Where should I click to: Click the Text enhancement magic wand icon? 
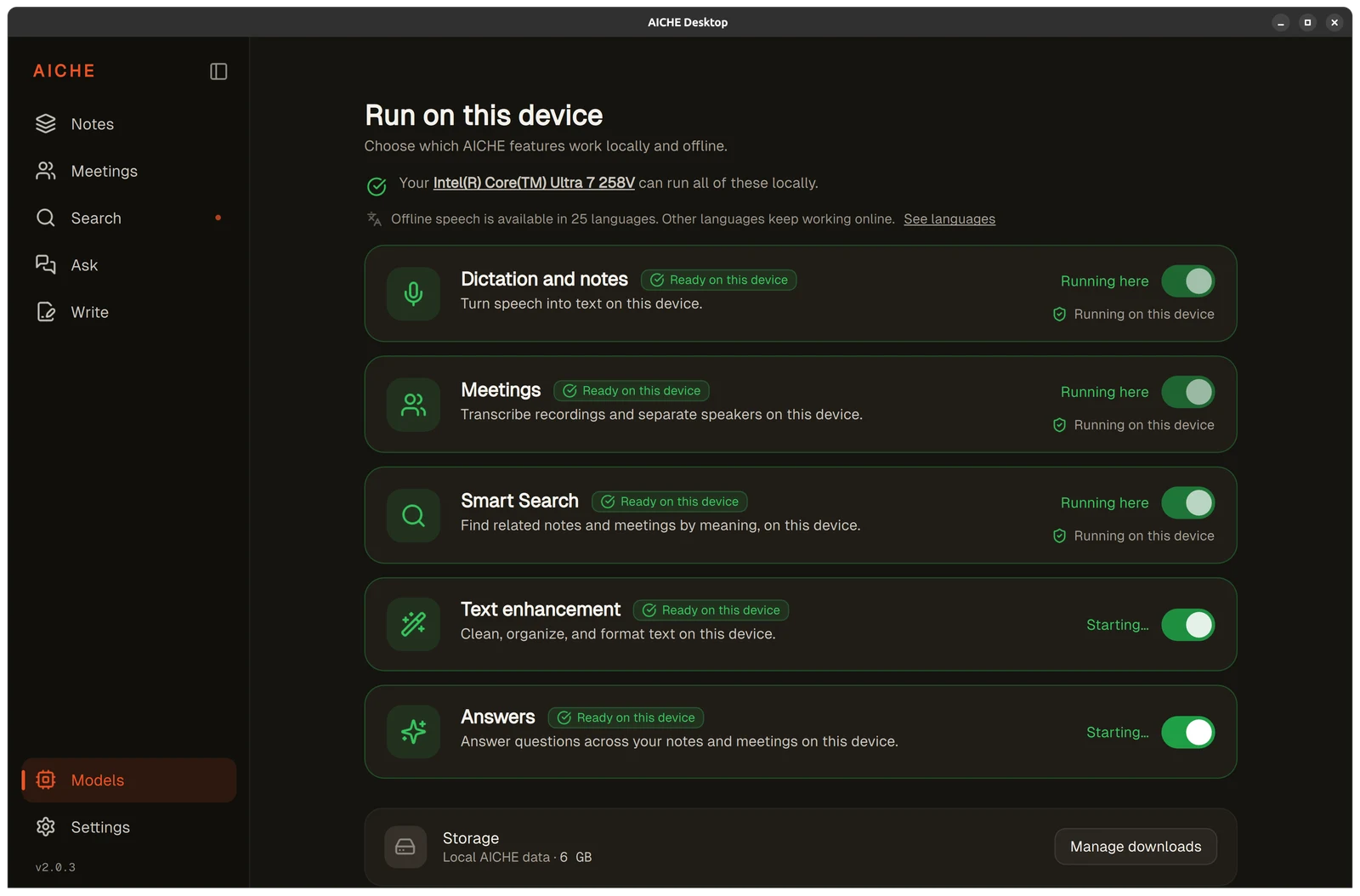click(413, 624)
